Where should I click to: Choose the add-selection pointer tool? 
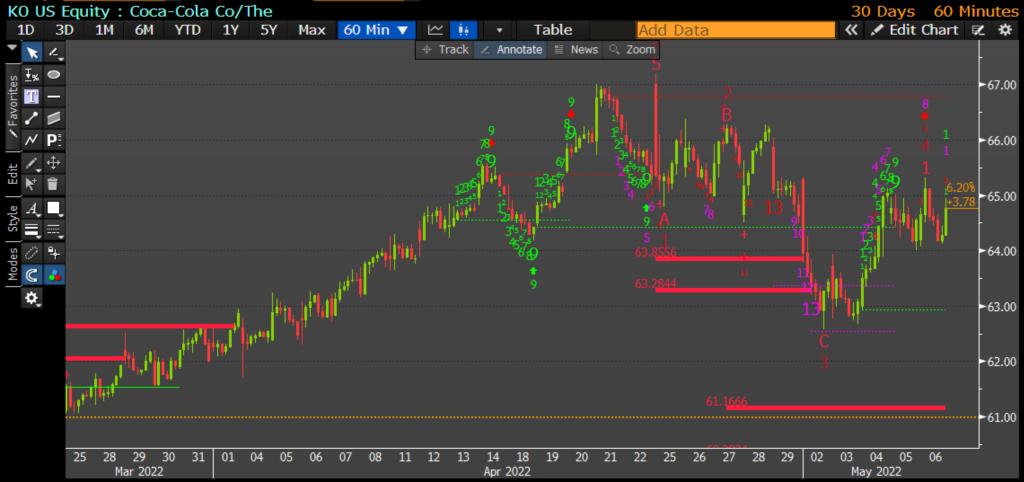pos(31,184)
